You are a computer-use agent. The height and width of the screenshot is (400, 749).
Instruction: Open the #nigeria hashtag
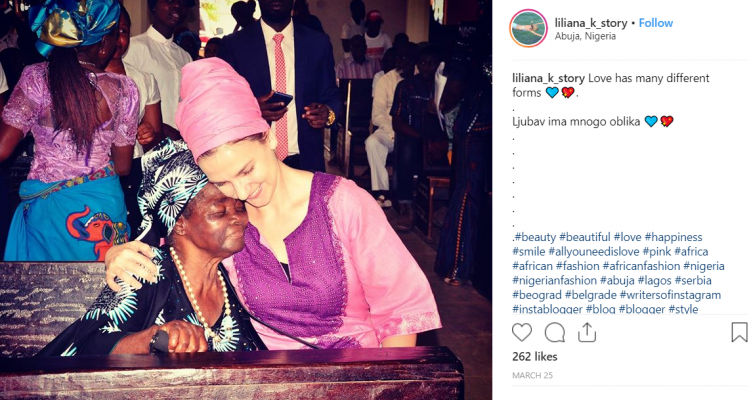point(704,266)
